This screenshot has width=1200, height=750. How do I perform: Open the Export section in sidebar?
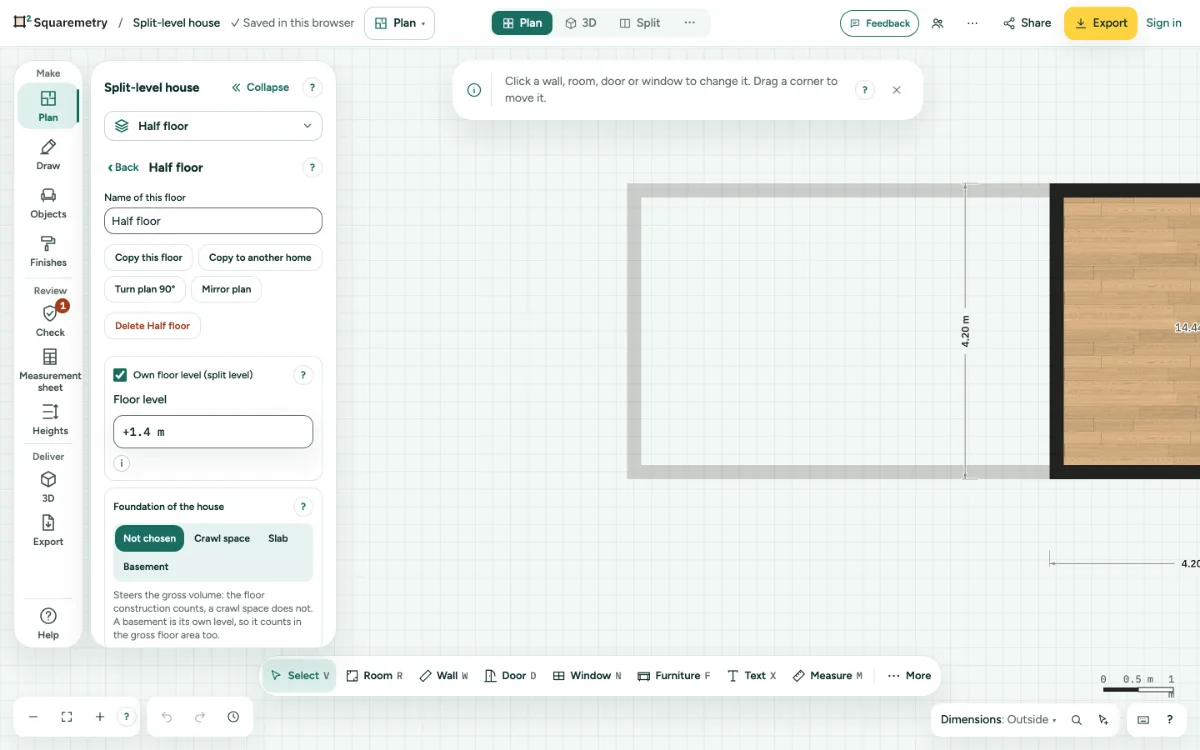pyautogui.click(x=48, y=531)
